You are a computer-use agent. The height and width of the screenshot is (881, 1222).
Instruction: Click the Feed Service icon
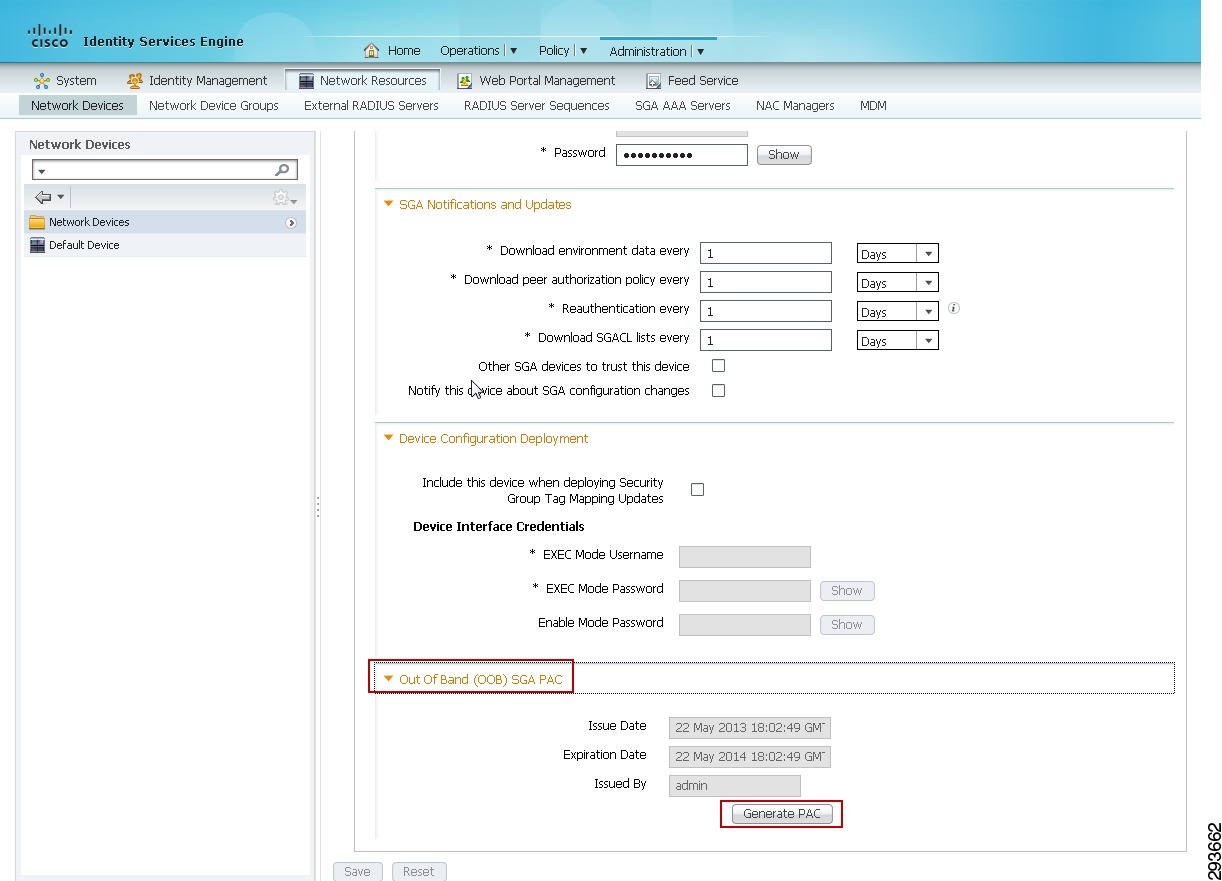[654, 81]
